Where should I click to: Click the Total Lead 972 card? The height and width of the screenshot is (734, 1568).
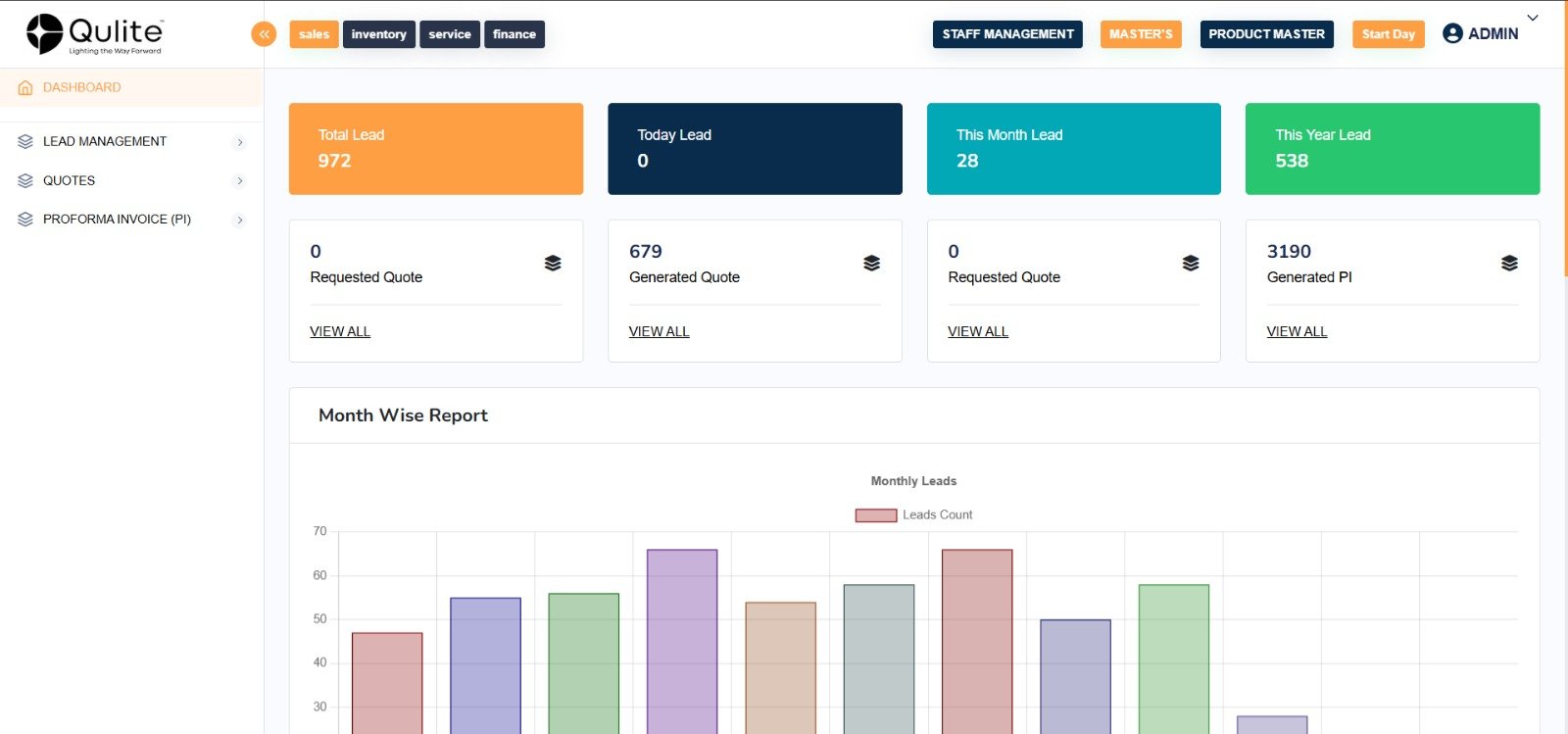point(436,149)
